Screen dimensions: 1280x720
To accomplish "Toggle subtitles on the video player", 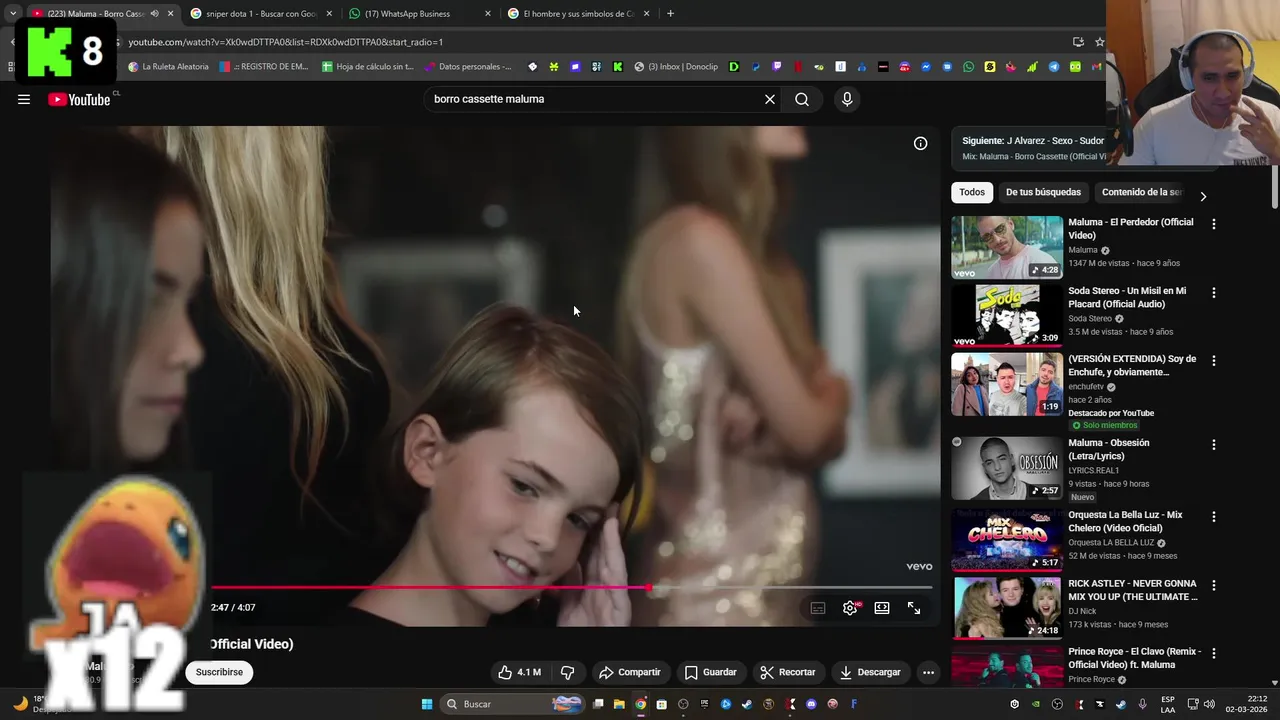I will tap(818, 608).
